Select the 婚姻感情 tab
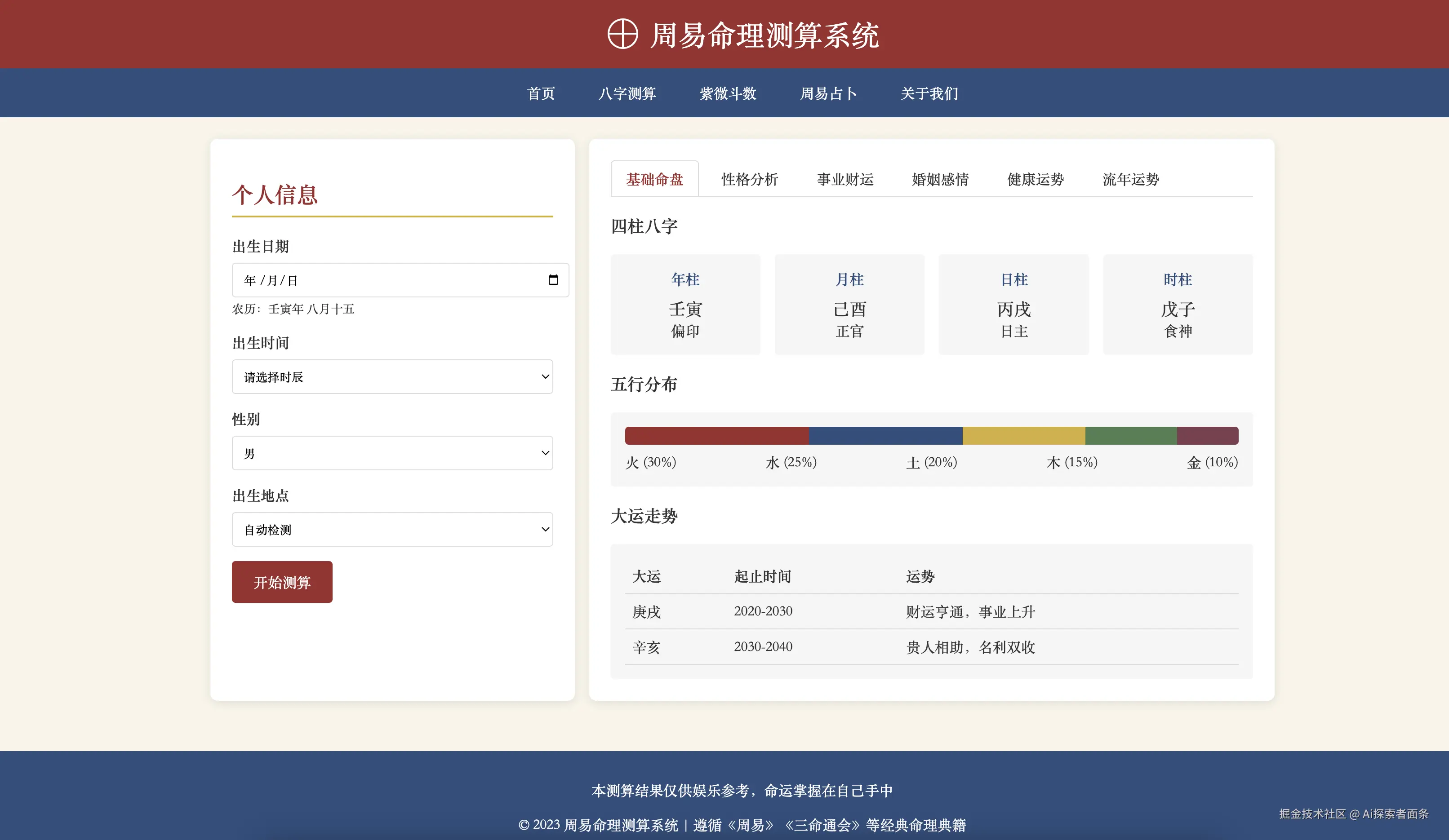Screen dimensions: 1449x840 [940, 179]
